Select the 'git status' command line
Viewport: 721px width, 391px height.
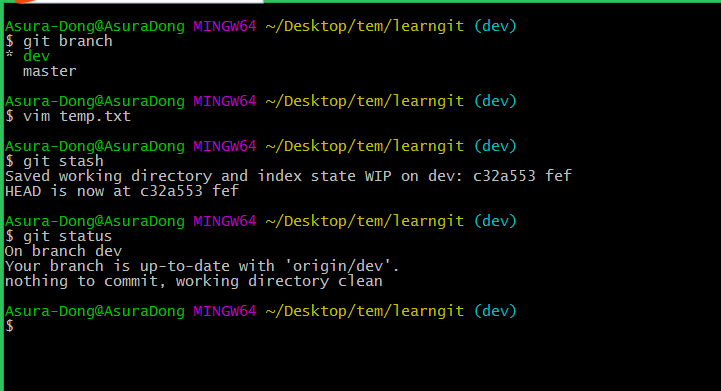tap(58, 236)
